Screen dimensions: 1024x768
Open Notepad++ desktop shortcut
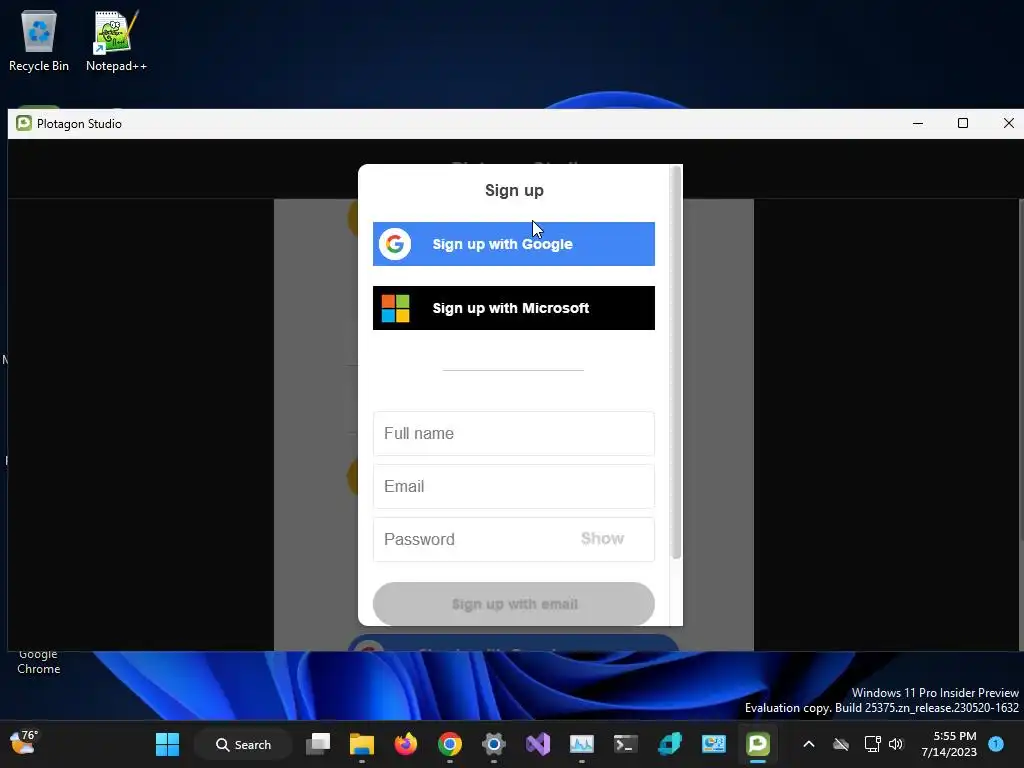coord(116,40)
